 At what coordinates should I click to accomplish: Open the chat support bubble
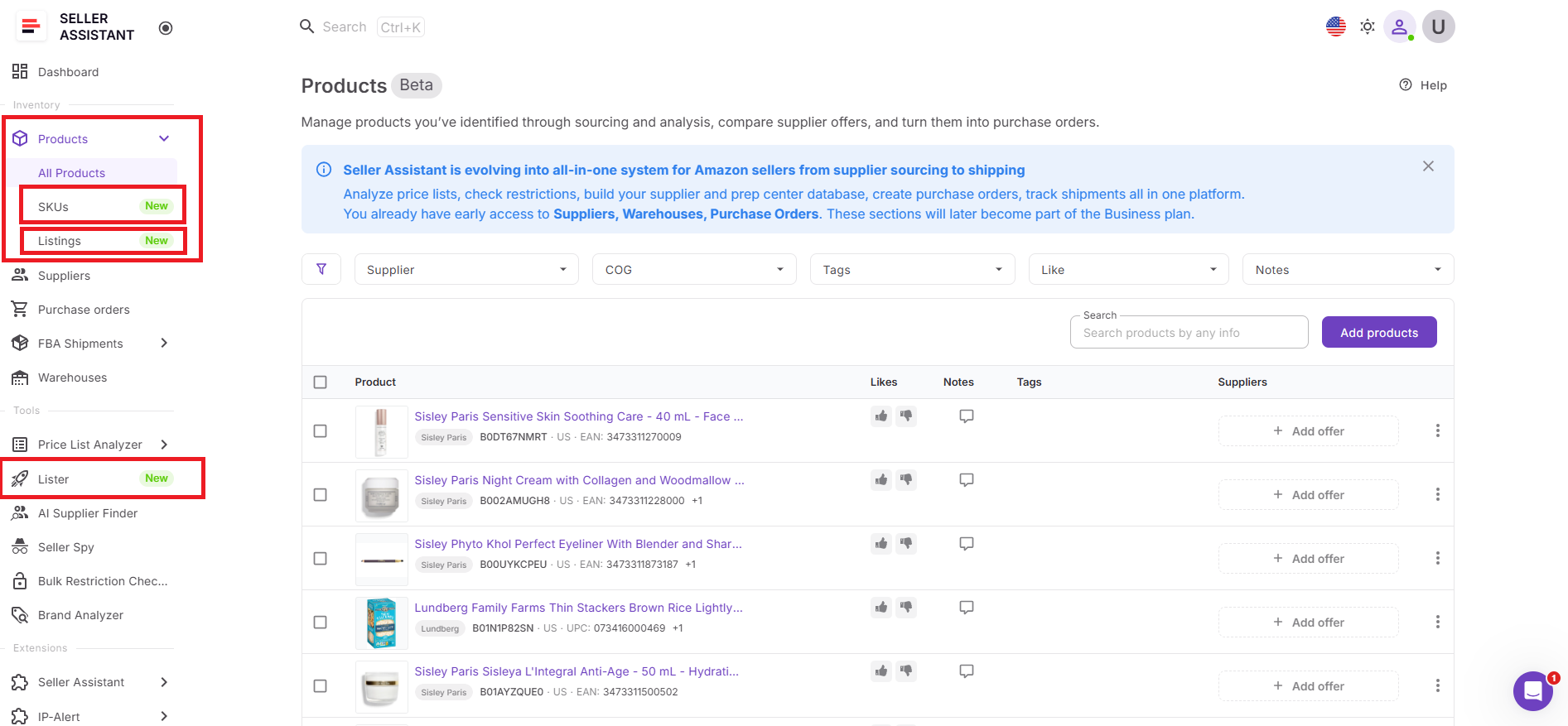[1533, 691]
